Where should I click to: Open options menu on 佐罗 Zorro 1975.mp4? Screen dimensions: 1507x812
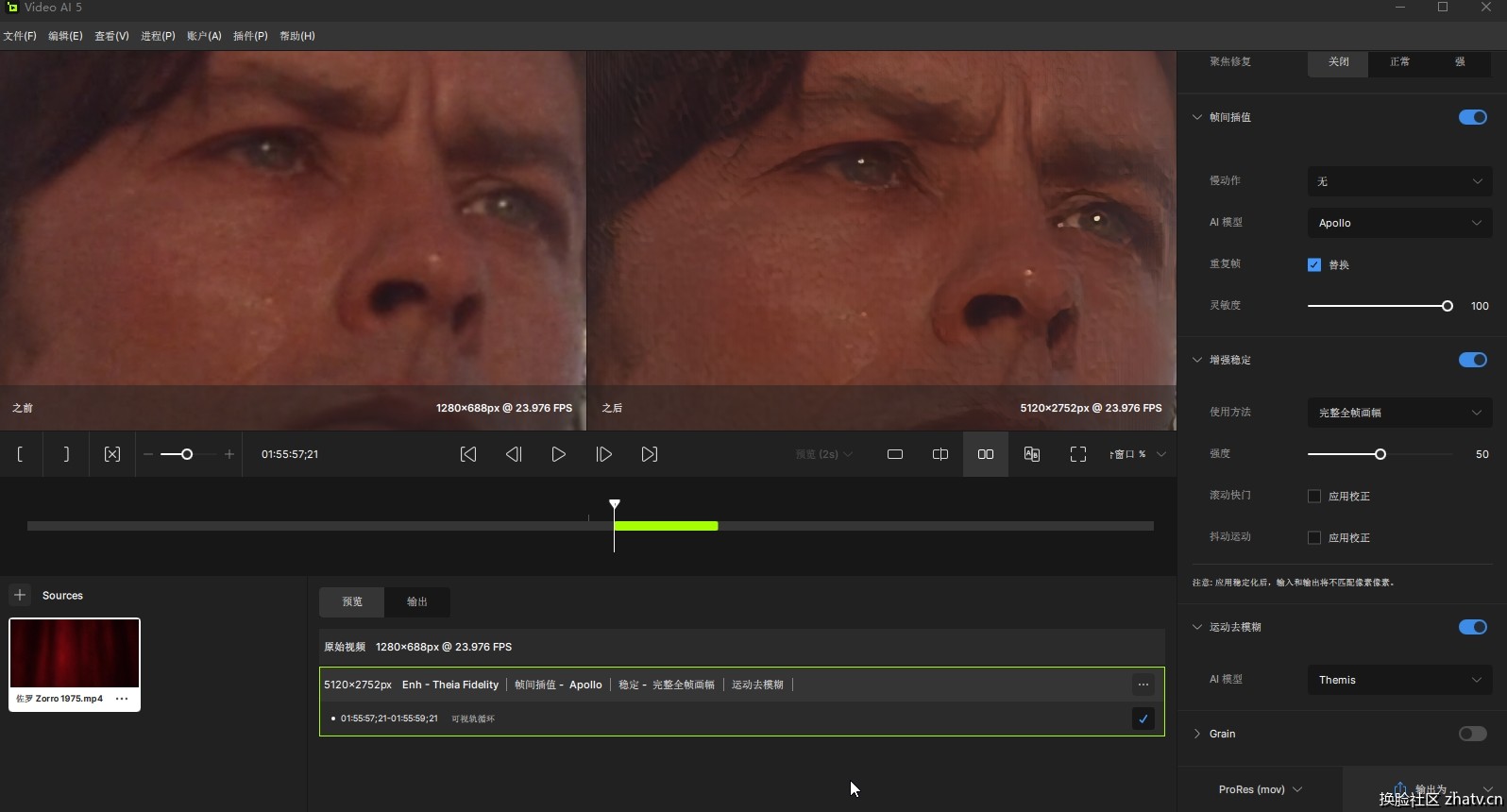pos(122,699)
